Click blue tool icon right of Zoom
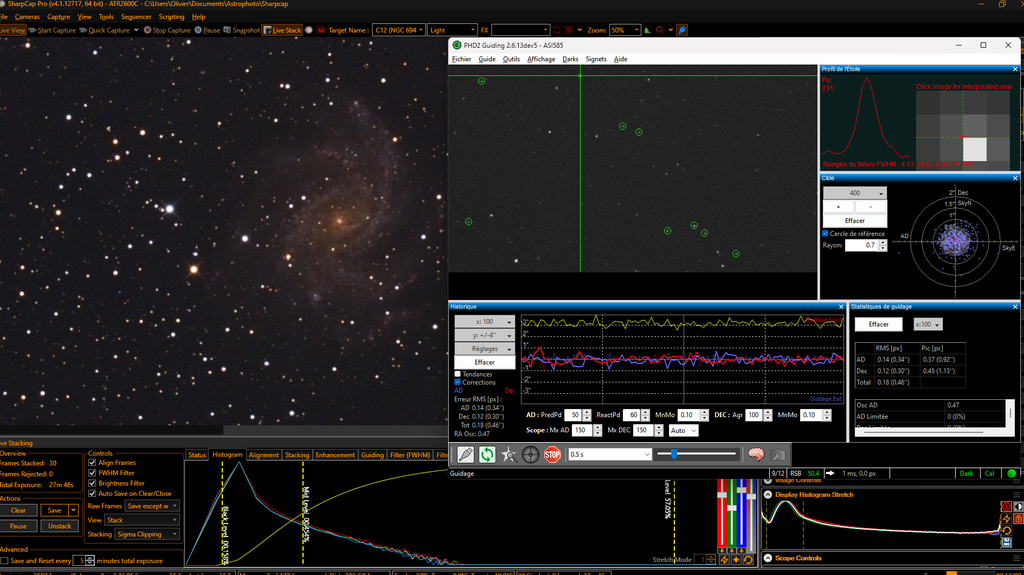Viewport: 1024px width, 575px height. point(682,30)
